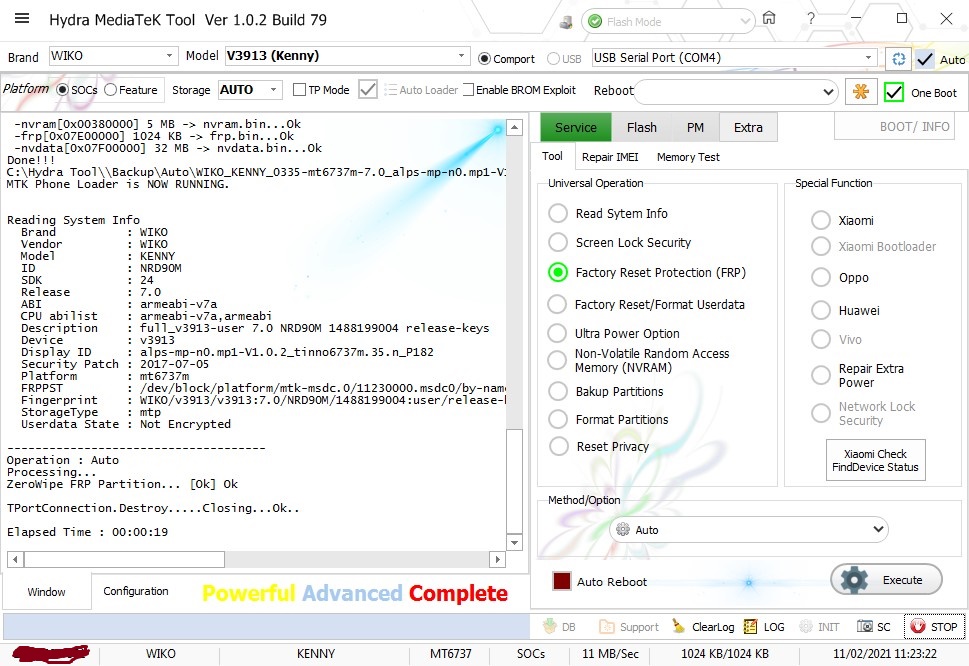Select Comport connection radio

(484, 59)
